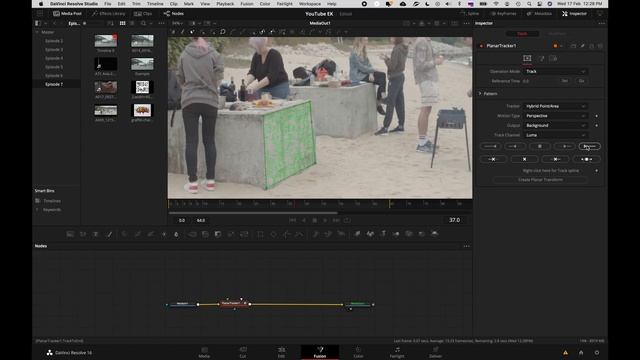Open the Apple menu
Image resolution: width=640 pixels, height=360 pixels.
[40, 4]
